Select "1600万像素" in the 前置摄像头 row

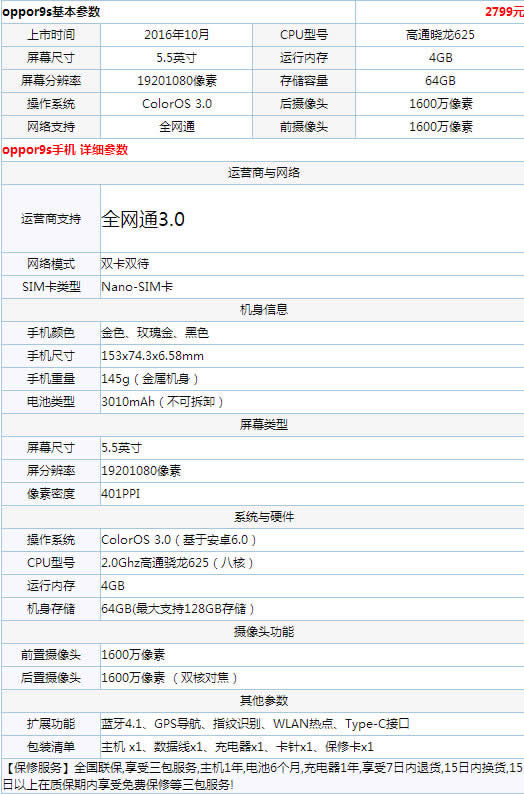pos(133,655)
